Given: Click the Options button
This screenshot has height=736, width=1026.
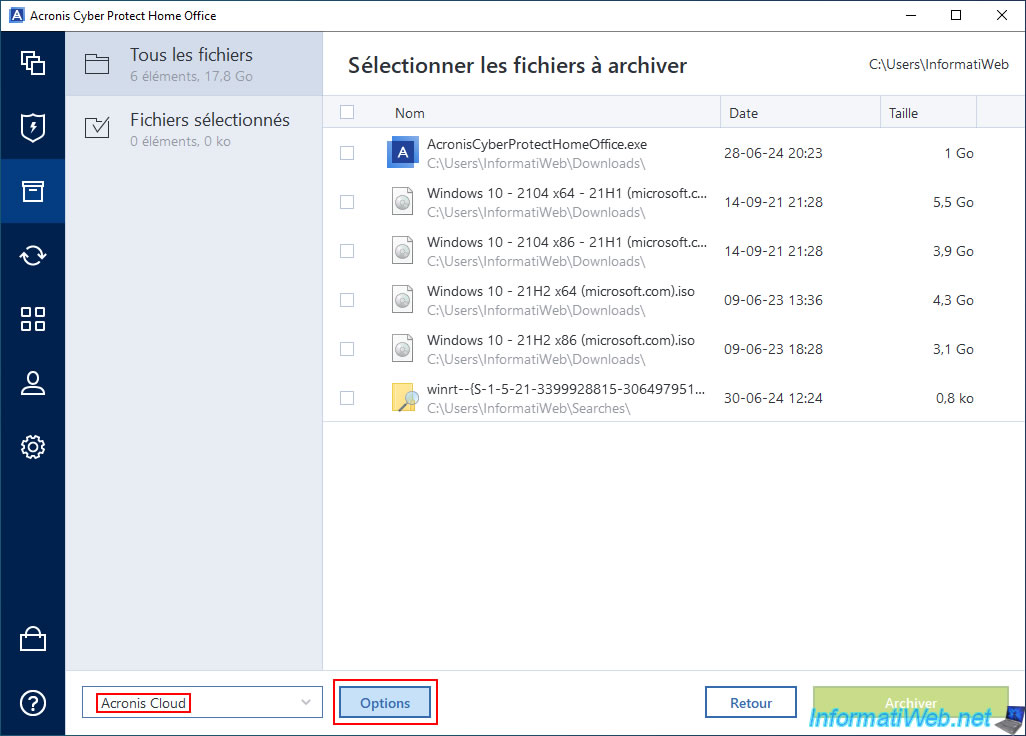Looking at the screenshot, I should point(385,703).
